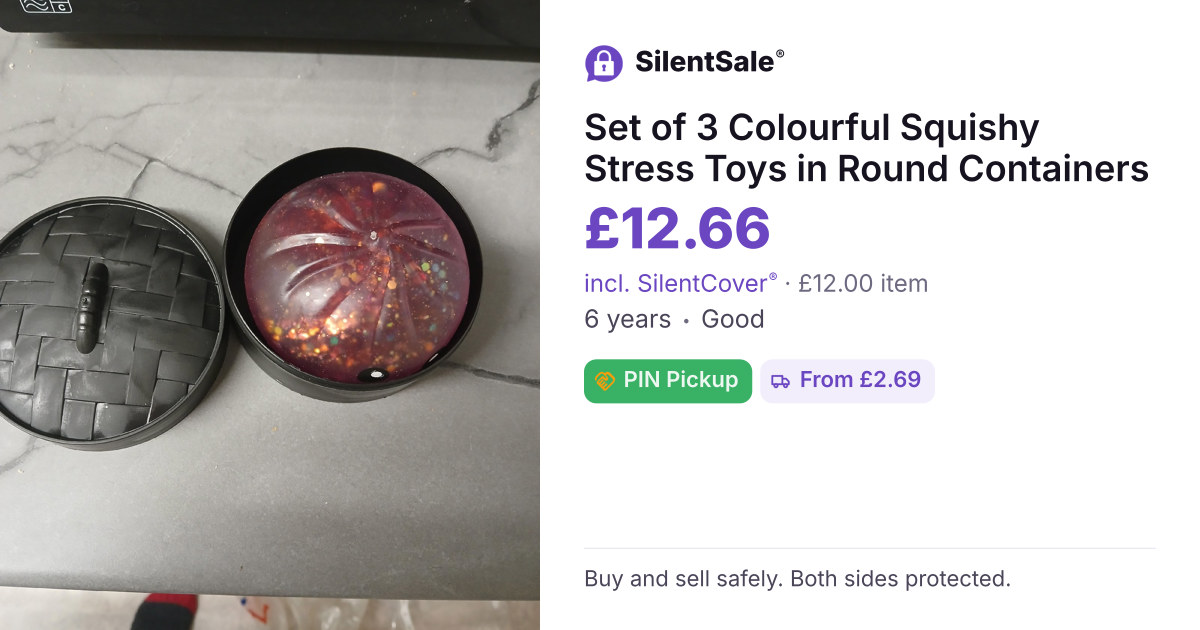The height and width of the screenshot is (630, 1200).
Task: Select the £12.66 total price
Action: (x=677, y=228)
